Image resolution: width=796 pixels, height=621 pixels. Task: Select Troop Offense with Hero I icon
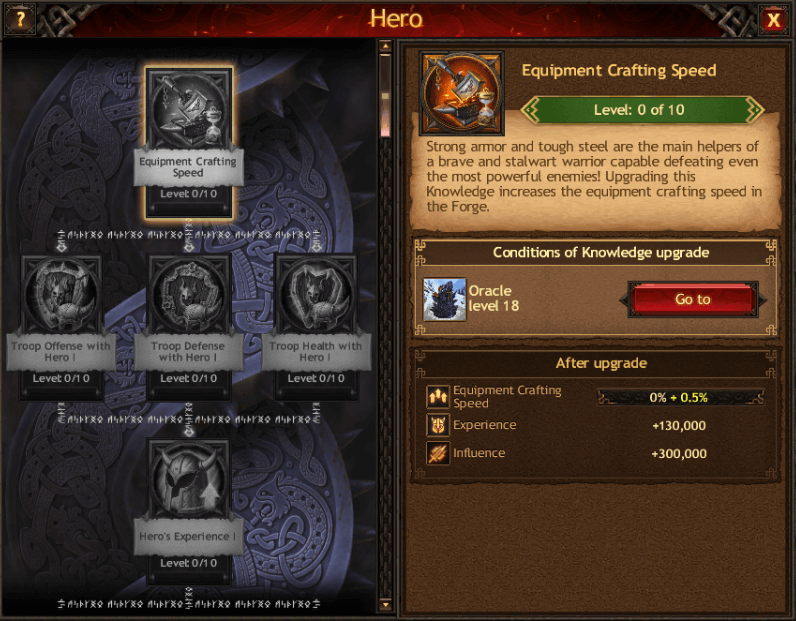tap(61, 295)
